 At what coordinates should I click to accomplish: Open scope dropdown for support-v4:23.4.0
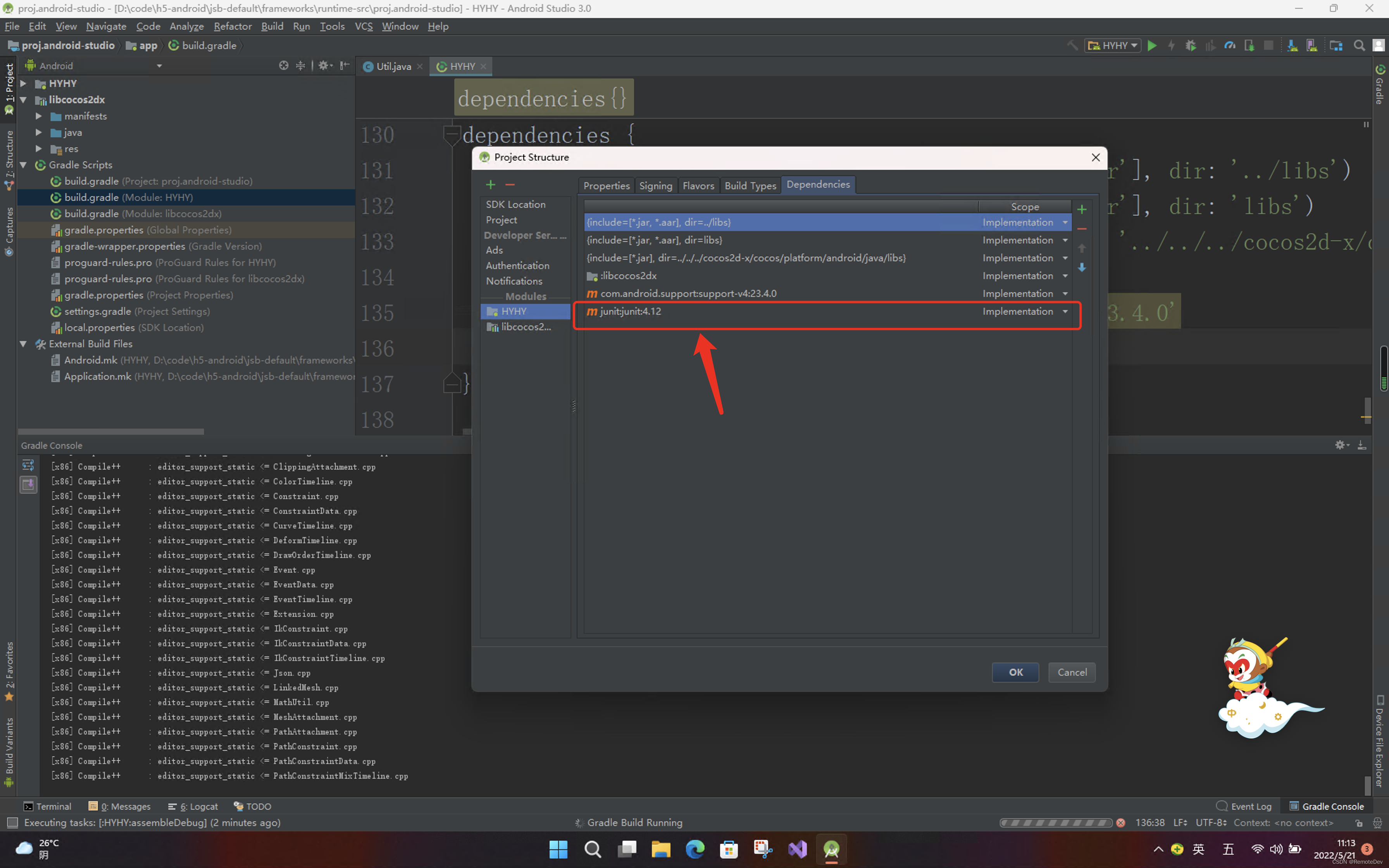[1065, 294]
